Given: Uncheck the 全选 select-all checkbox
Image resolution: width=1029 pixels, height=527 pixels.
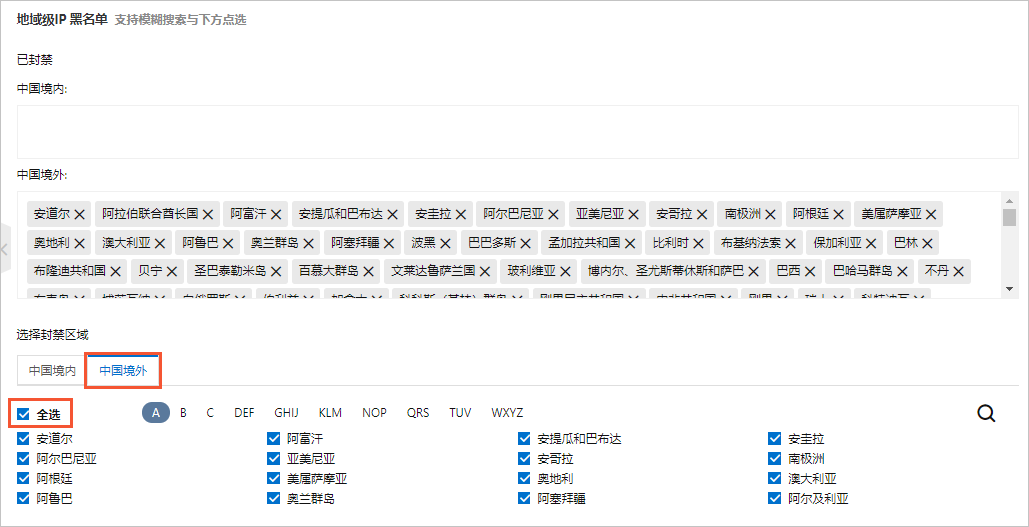Looking at the screenshot, I should coord(24,414).
